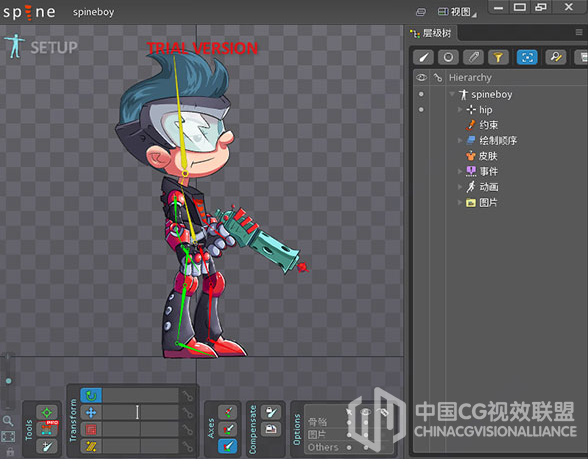The image size is (588, 459).
Task: Collapse the spineboy skeleton node
Action: point(452,94)
